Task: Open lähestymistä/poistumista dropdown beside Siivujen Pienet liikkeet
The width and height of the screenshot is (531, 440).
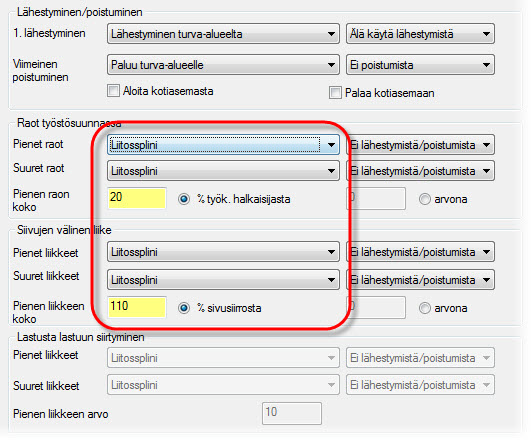Action: point(420,252)
